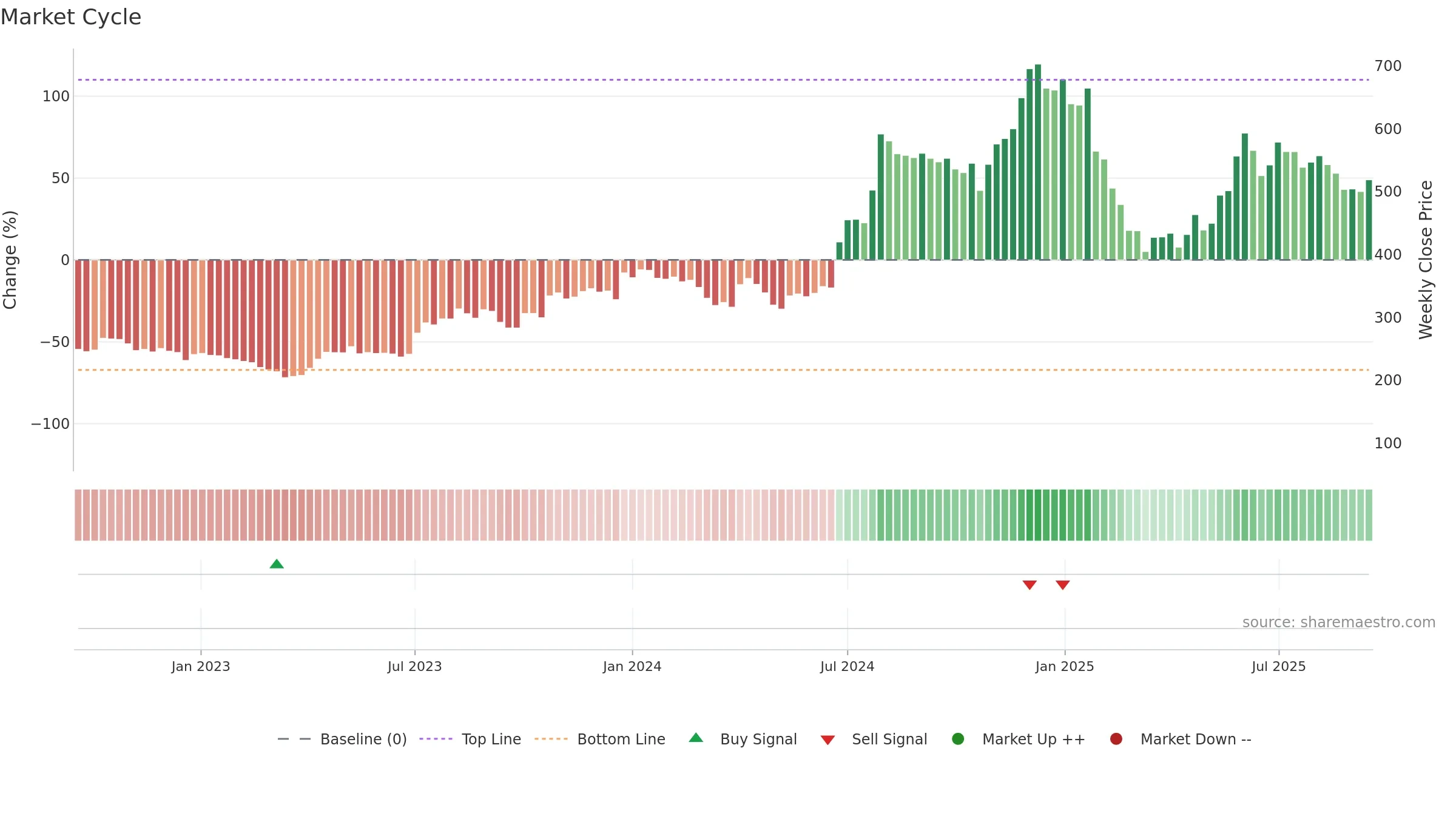Click the last green bar on the chart
1456x819 pixels.
point(1369,220)
